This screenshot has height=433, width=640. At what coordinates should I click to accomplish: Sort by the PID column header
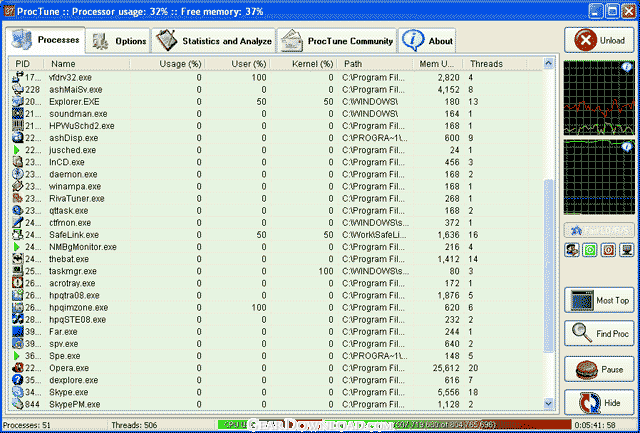pyautogui.click(x=26, y=64)
